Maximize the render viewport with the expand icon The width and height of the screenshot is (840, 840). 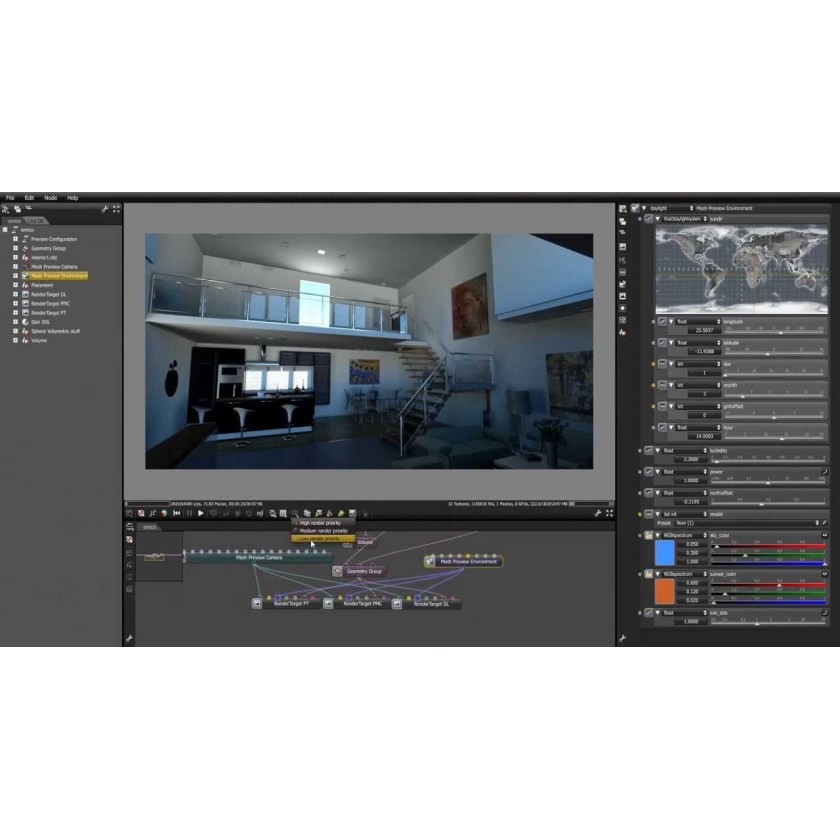point(609,513)
